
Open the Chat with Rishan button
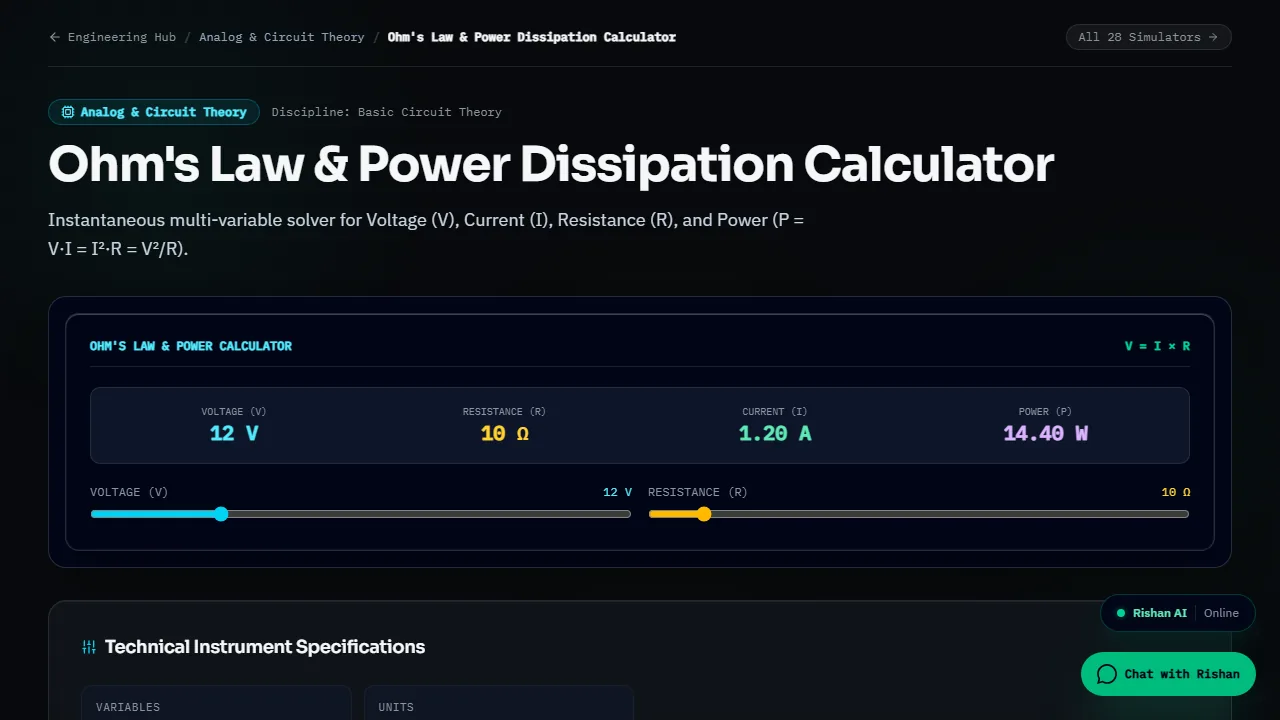[x=1168, y=674]
